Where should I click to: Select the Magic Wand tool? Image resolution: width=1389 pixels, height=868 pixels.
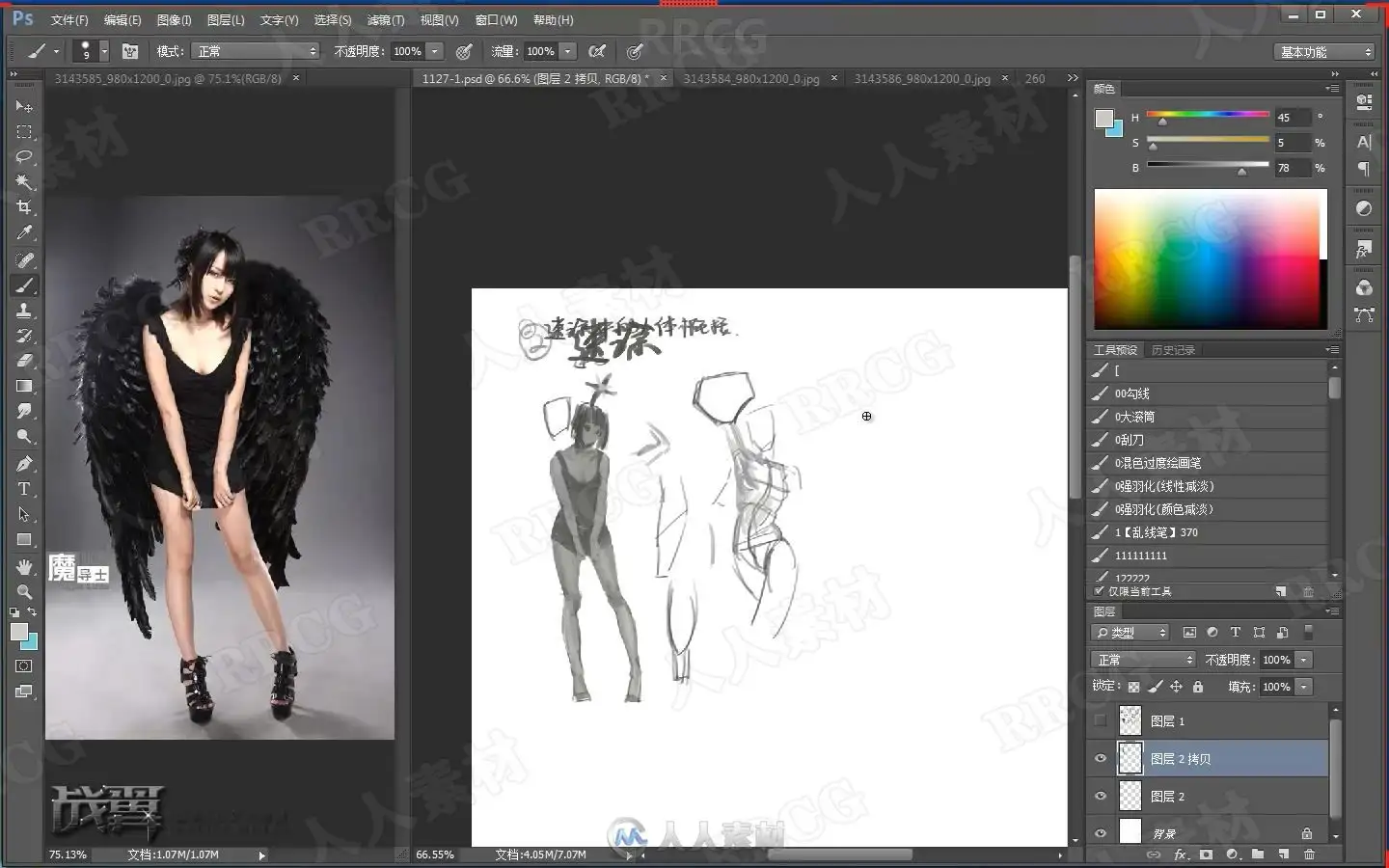(x=24, y=181)
